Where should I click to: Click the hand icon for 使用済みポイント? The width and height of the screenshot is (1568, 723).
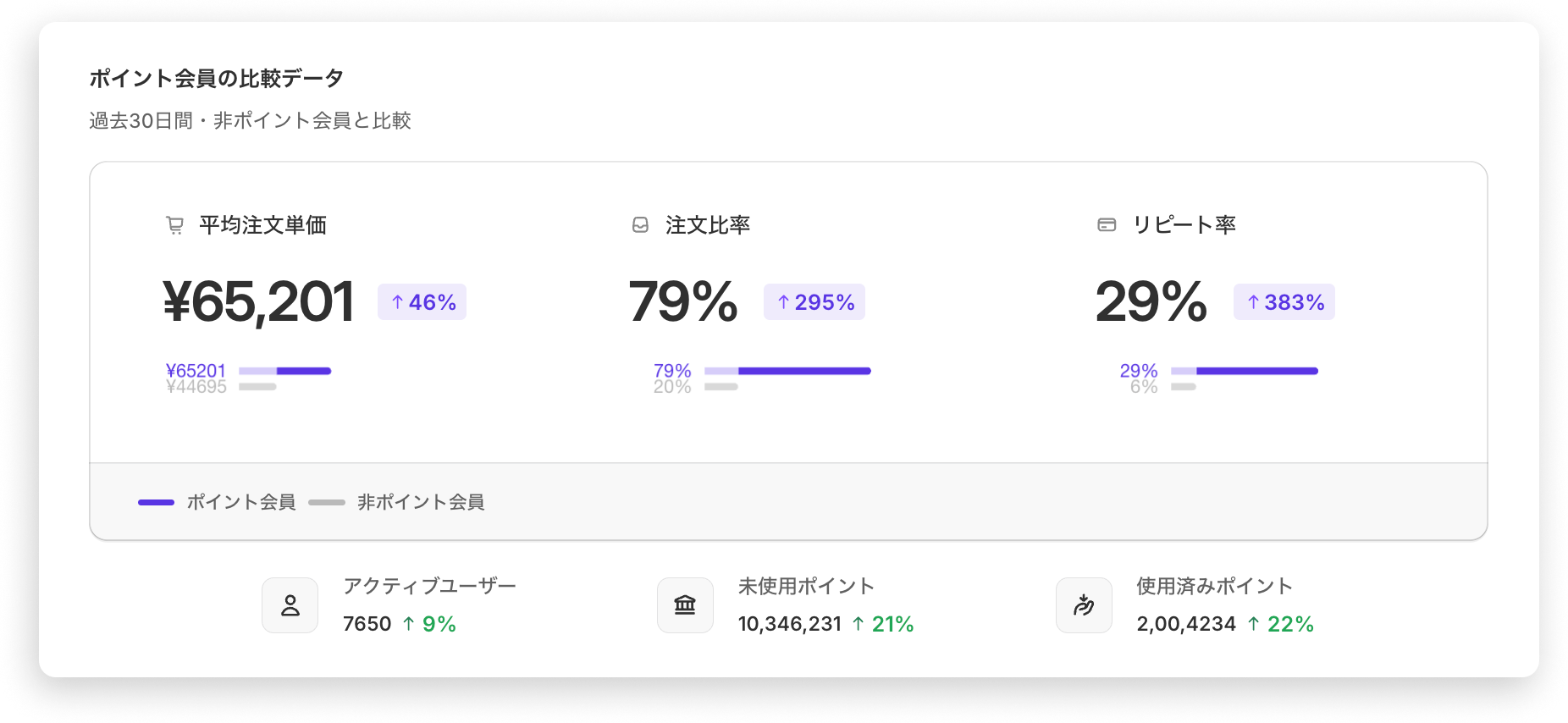tap(1084, 605)
